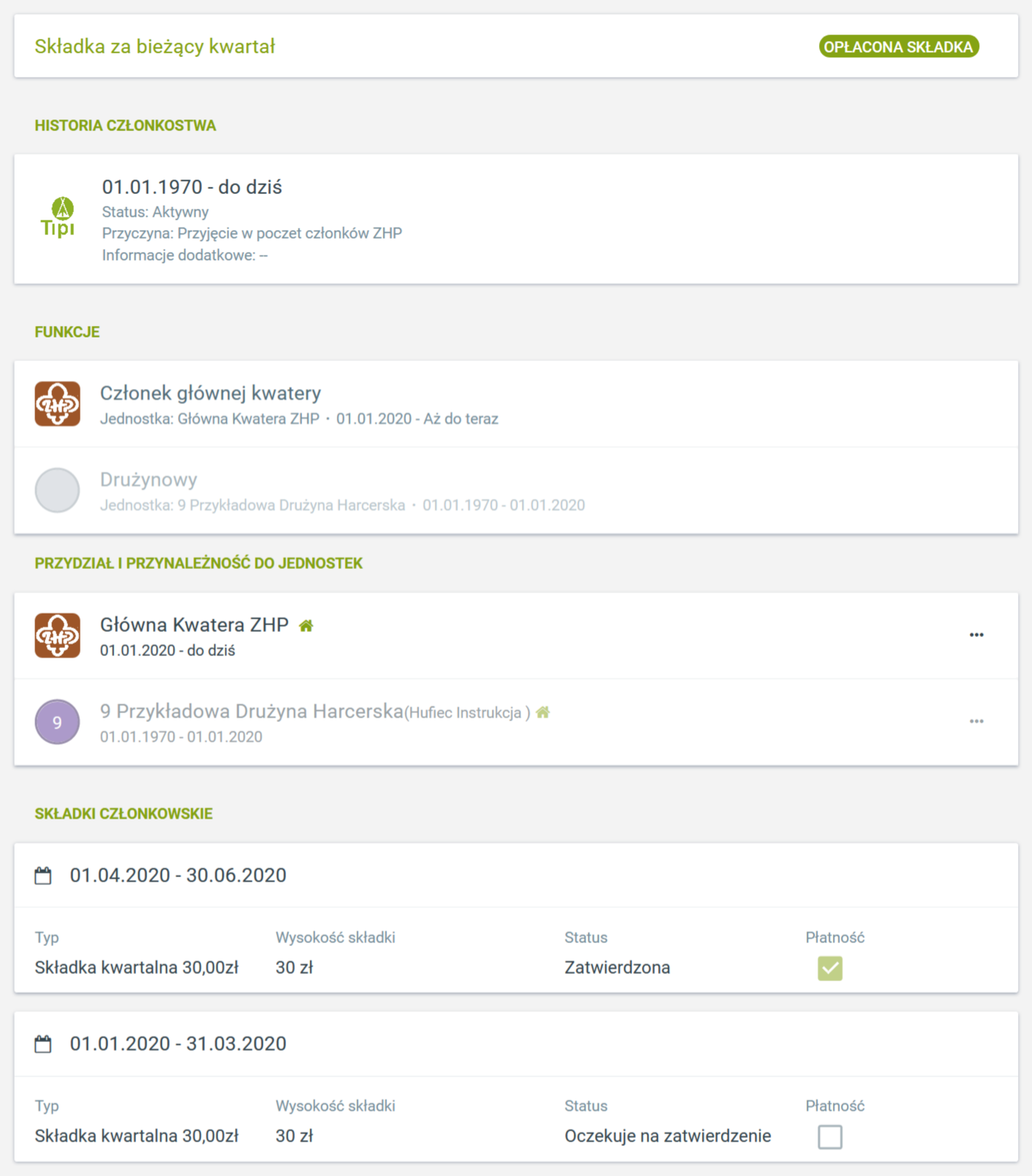Click the Główna Kwatera ZHP unit name
Viewport: 1032px width, 1176px height.
coord(195,625)
